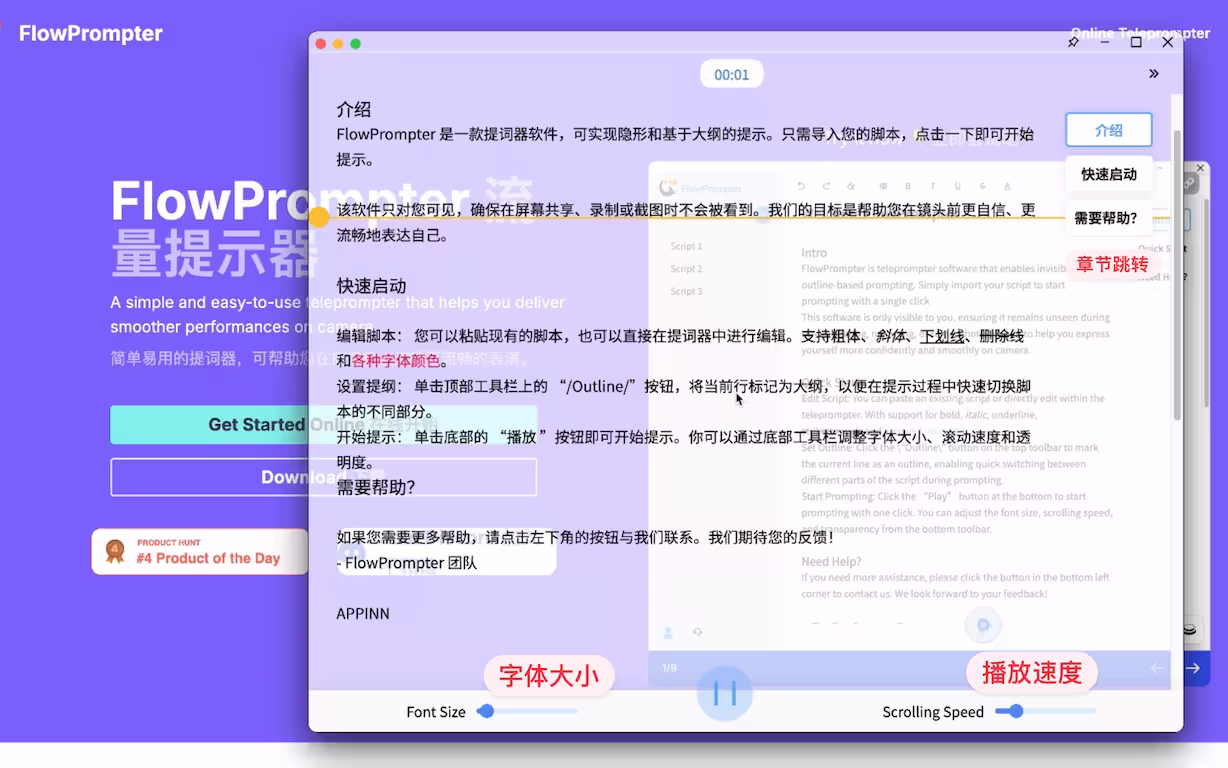The image size is (1228, 768).
Task: Jump to the 需要帮助? outline section
Action: (x=1109, y=218)
